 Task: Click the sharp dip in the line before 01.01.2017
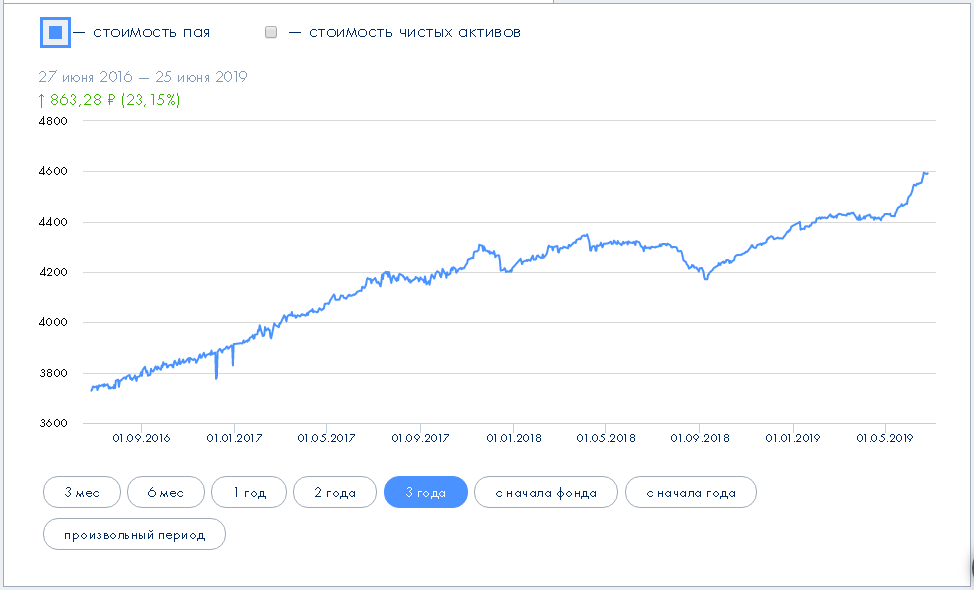click(216, 378)
